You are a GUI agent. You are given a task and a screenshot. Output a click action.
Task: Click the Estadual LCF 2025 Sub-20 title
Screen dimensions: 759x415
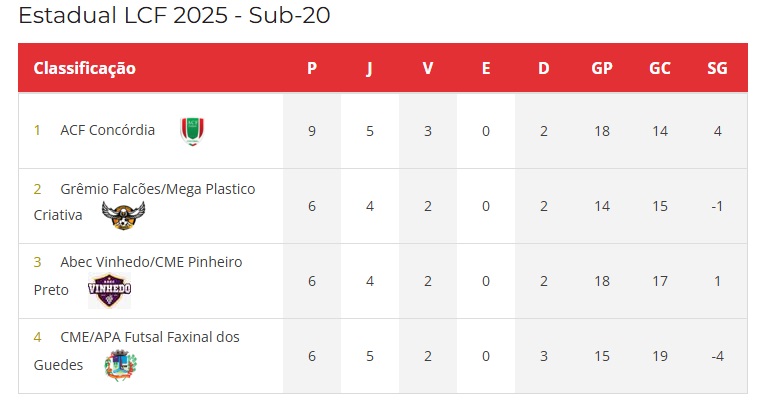175,16
